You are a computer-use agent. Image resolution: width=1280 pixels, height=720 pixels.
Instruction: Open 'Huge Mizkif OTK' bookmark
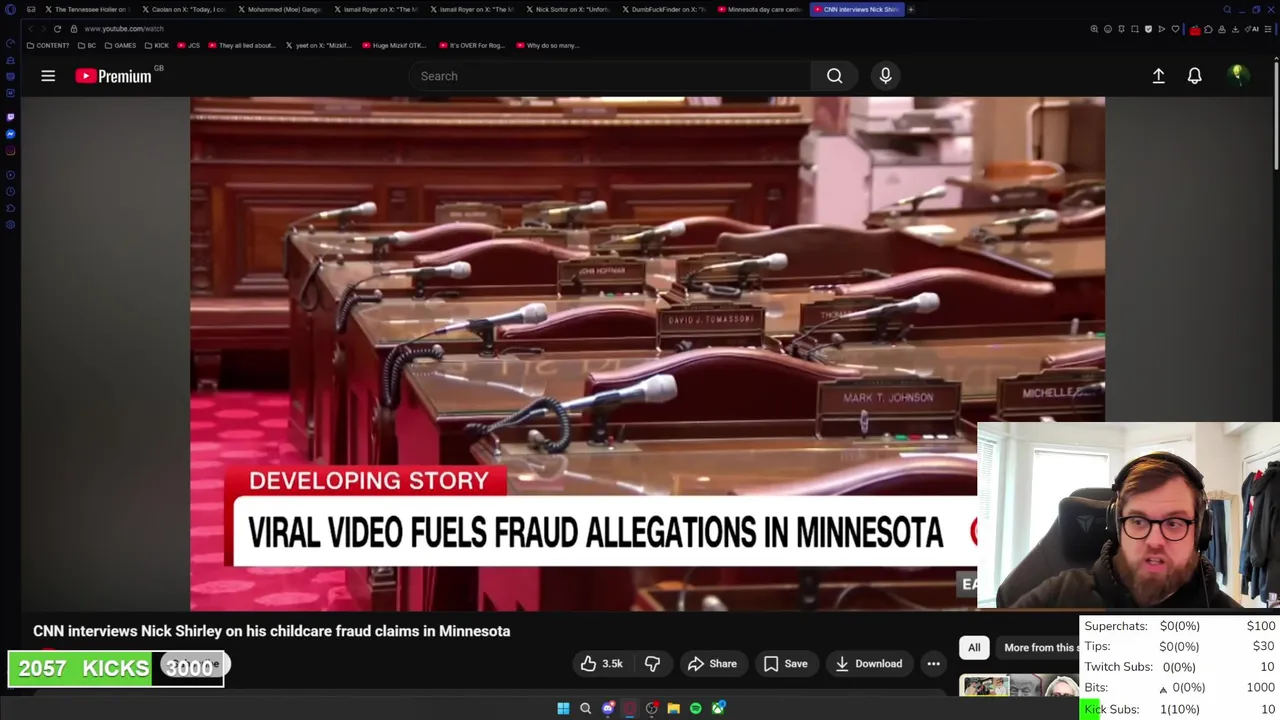click(394, 45)
